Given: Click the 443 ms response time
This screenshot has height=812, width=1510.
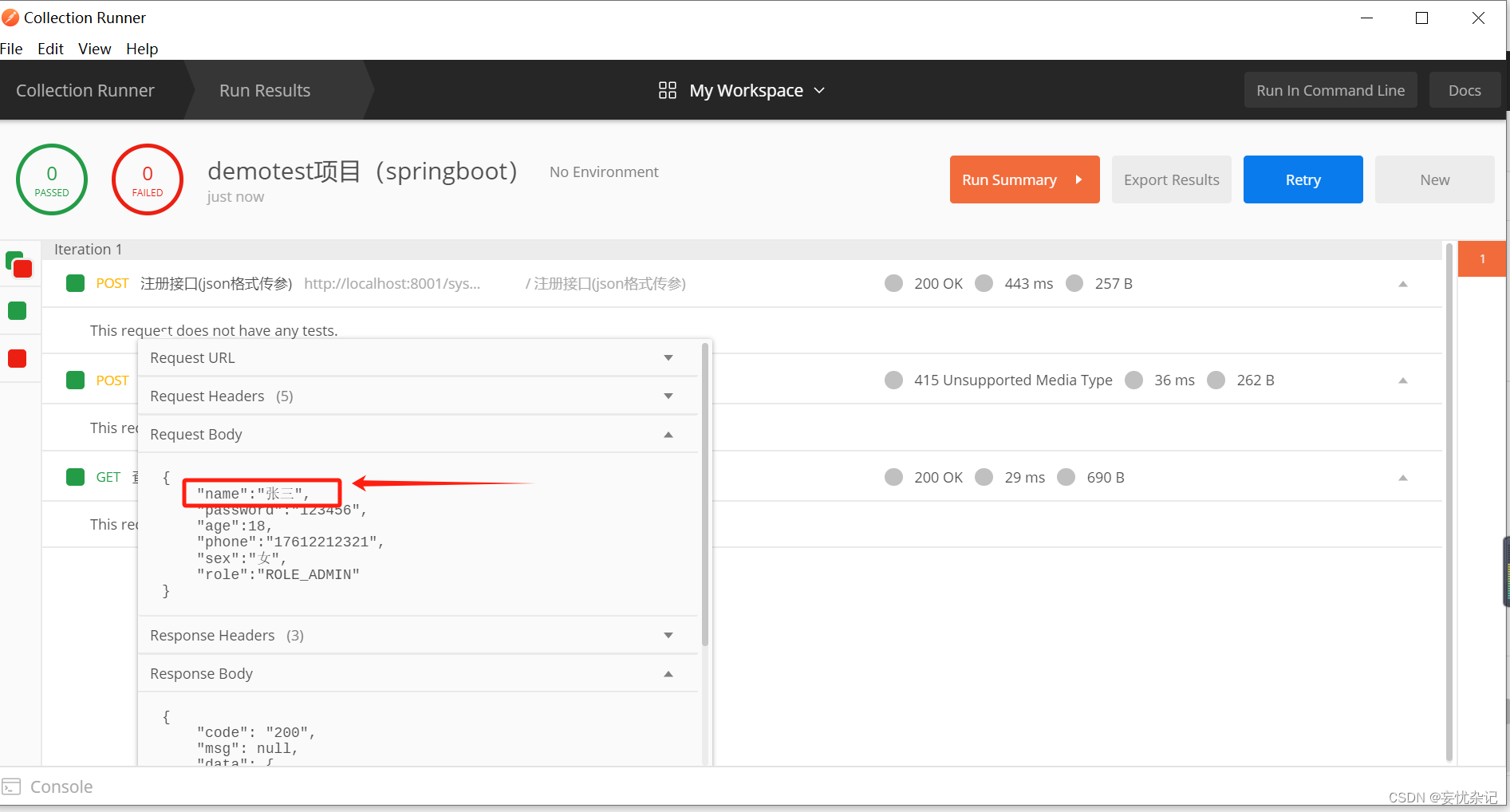Looking at the screenshot, I should pyautogui.click(x=1029, y=283).
